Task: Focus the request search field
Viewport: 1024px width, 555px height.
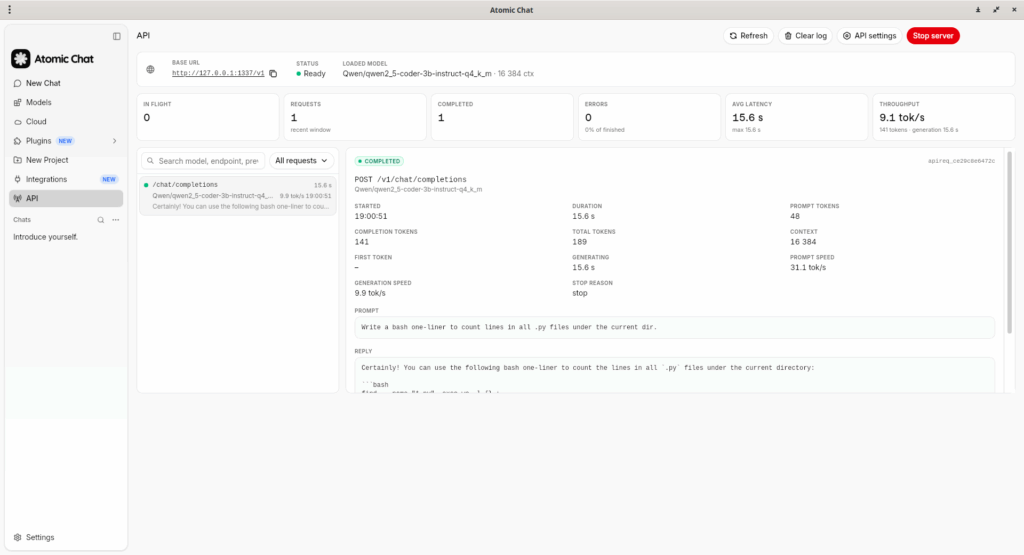Action: (203, 161)
